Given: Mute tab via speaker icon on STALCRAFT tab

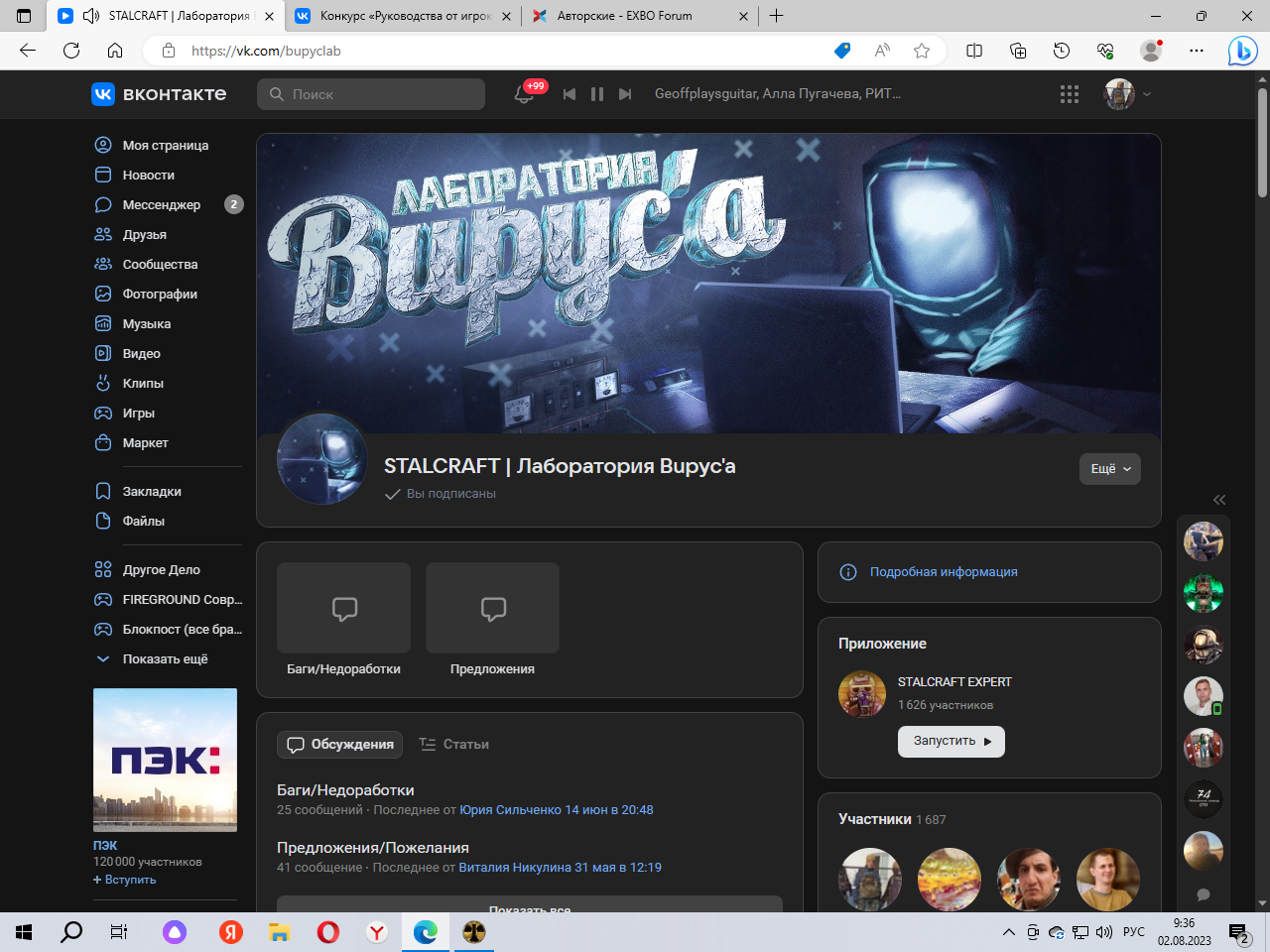Looking at the screenshot, I should (91, 16).
